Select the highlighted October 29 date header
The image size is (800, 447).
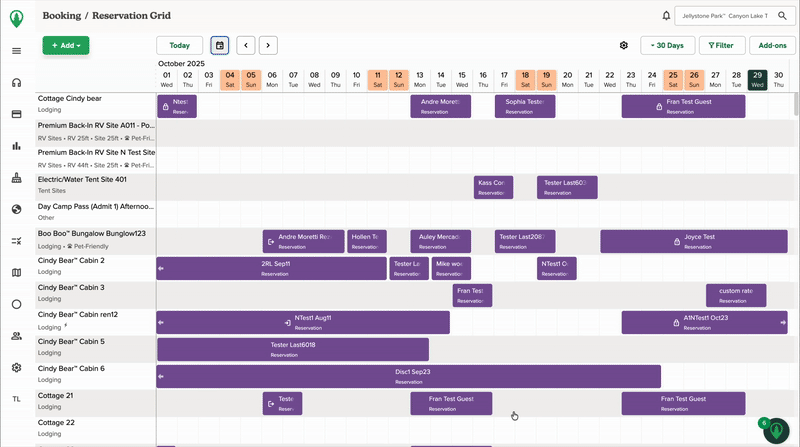(x=758, y=79)
